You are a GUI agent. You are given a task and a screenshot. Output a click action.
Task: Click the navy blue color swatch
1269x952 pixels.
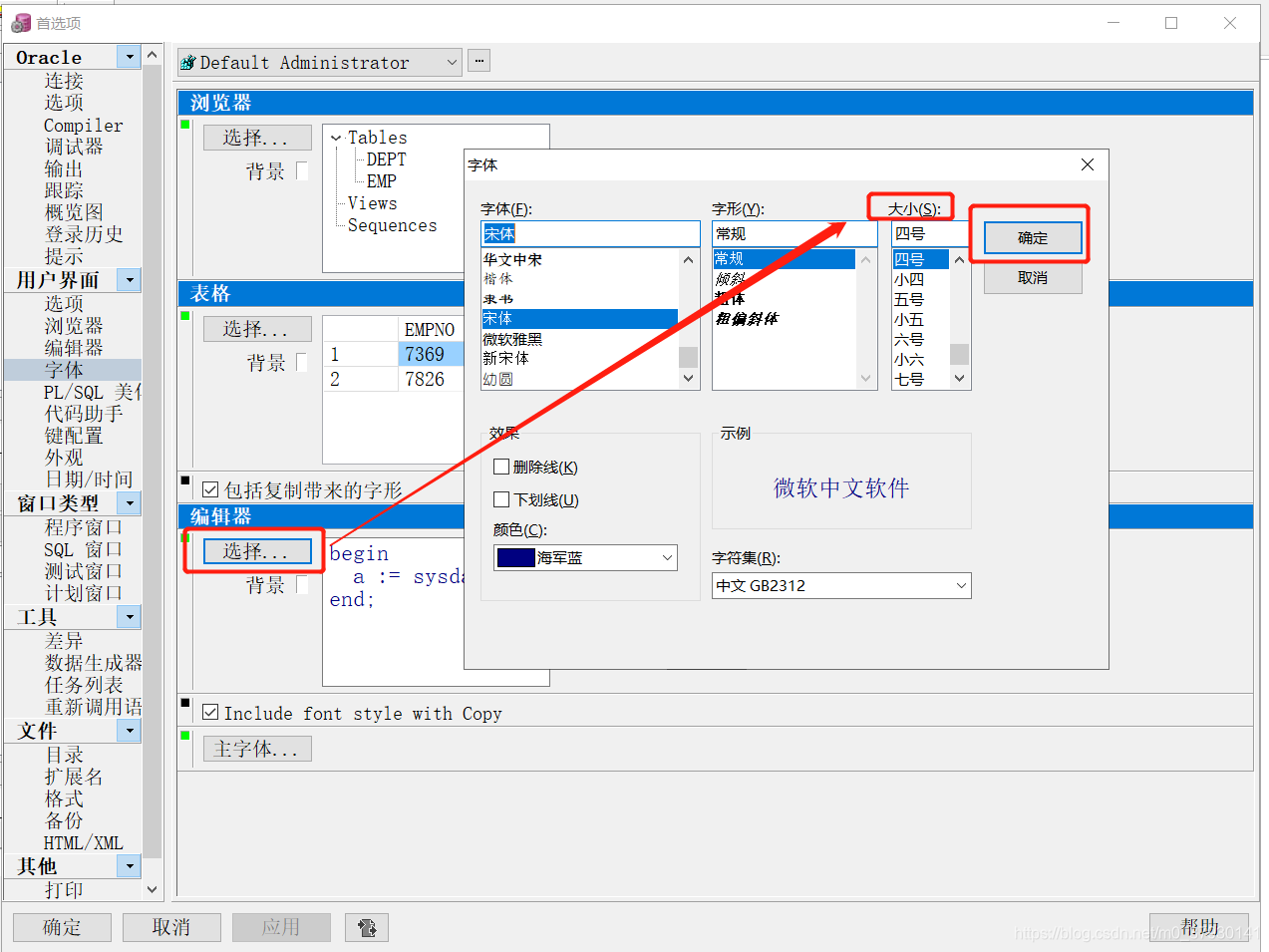(x=516, y=557)
